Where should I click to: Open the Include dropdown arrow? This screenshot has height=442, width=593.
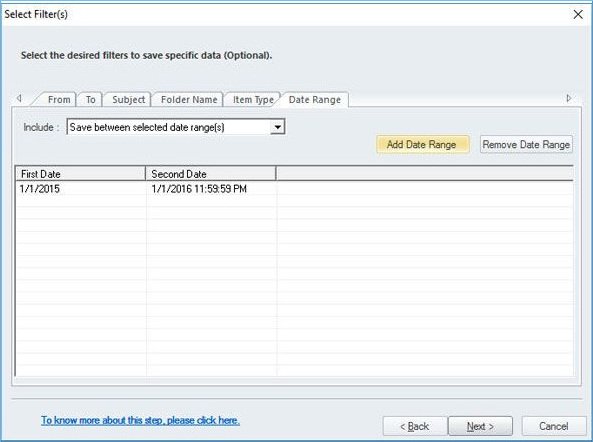[x=277, y=127]
